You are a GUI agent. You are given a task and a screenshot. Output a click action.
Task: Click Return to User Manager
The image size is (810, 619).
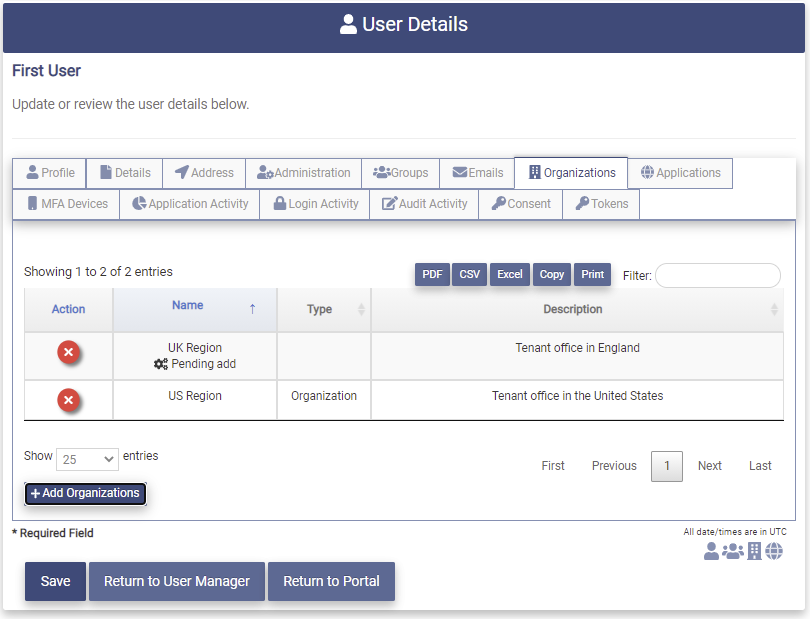tap(177, 581)
